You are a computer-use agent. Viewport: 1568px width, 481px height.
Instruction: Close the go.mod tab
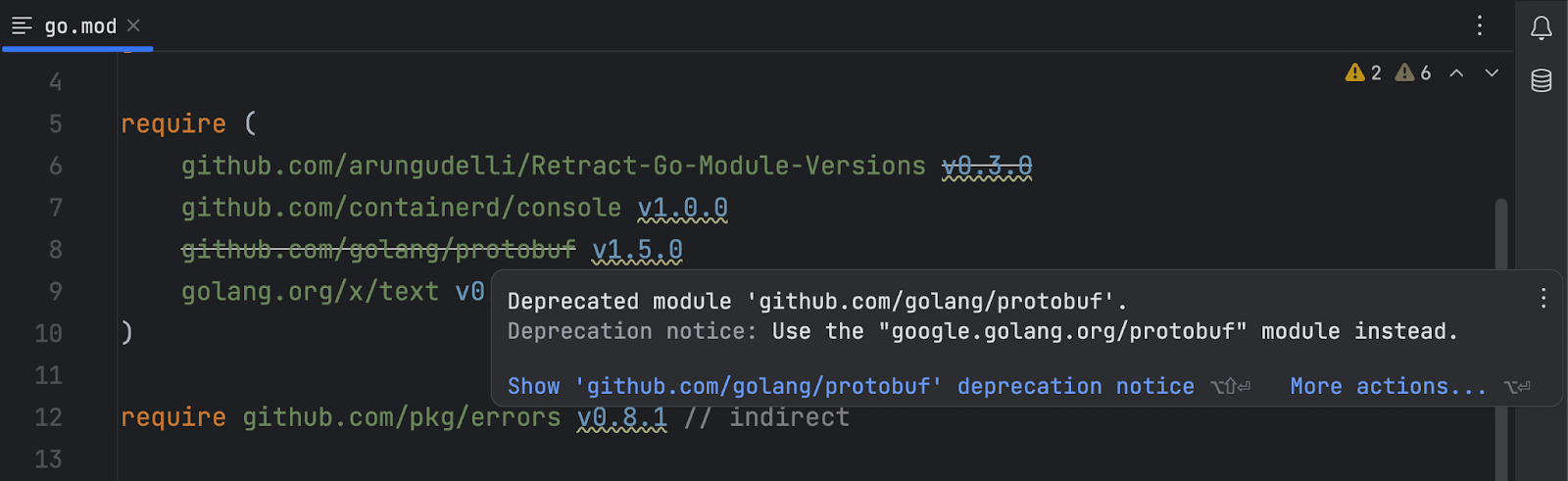tap(133, 25)
